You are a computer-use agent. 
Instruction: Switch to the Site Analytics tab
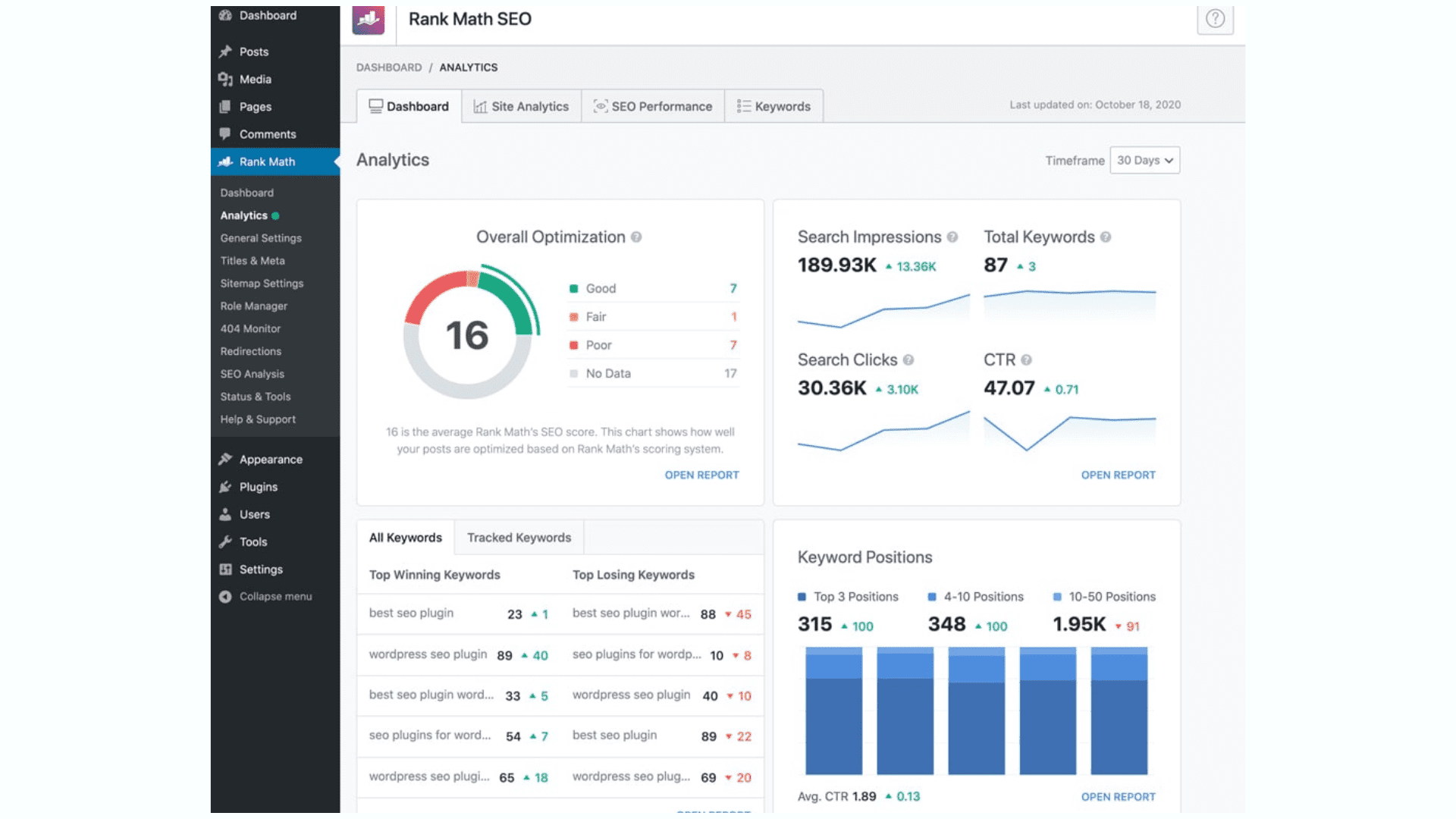[521, 107]
